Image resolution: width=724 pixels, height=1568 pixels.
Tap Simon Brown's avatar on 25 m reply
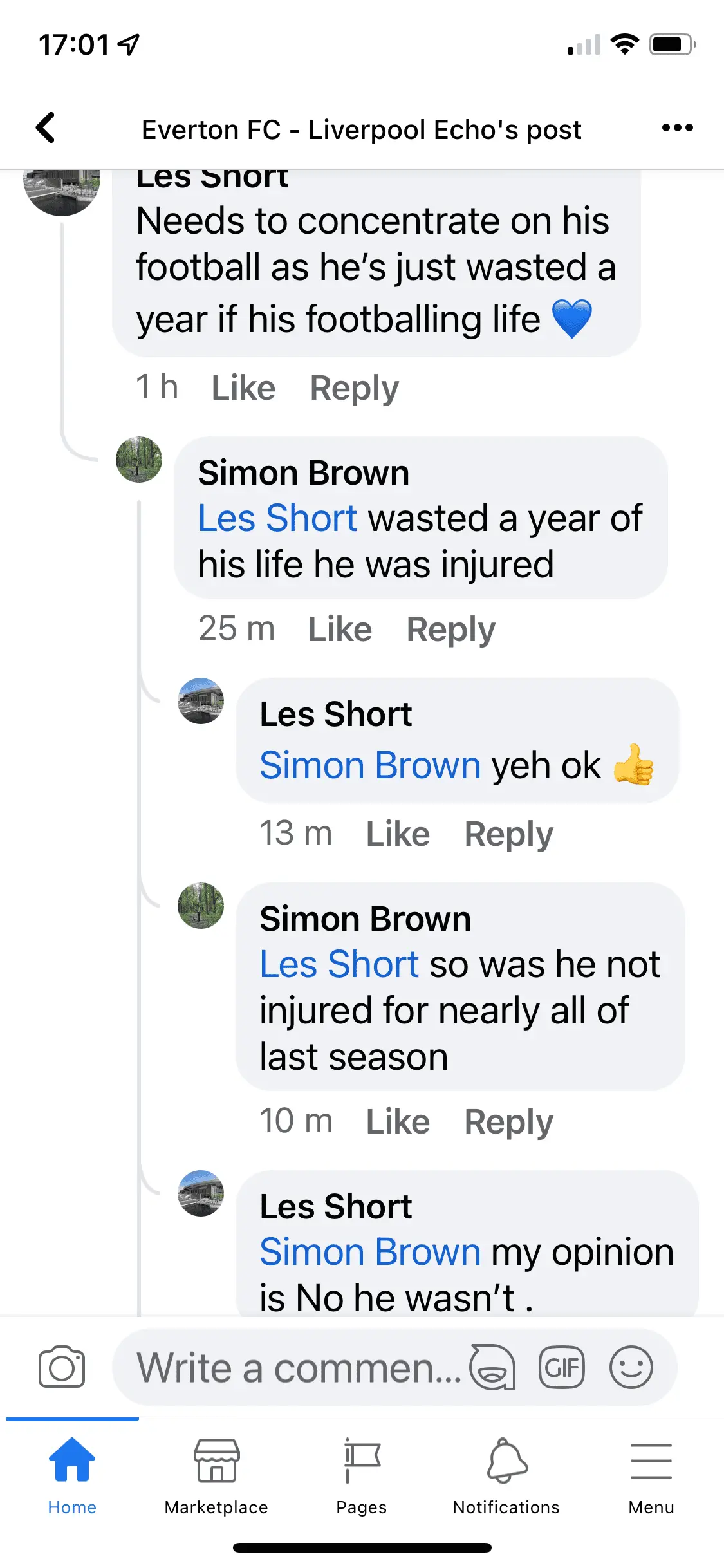coord(139,460)
